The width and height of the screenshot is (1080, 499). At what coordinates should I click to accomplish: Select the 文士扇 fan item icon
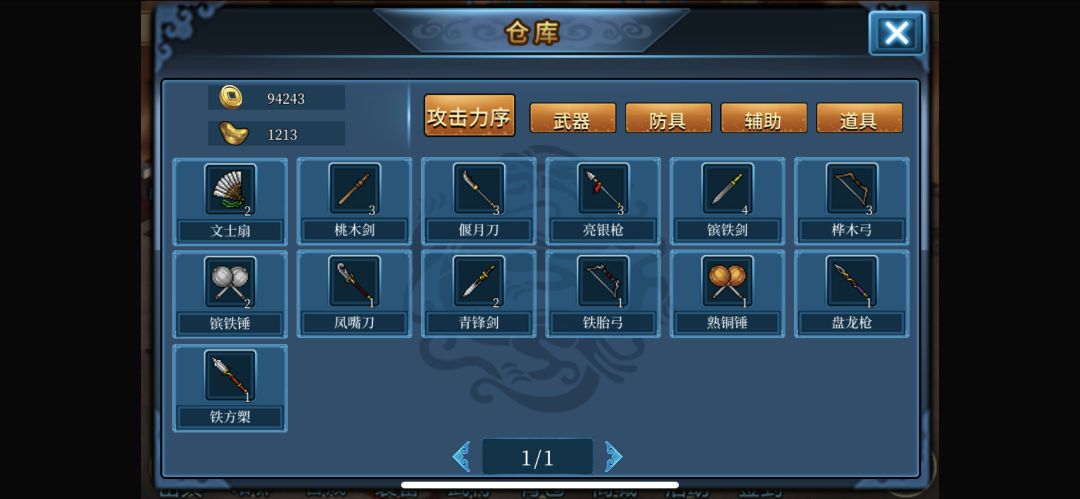click(230, 189)
